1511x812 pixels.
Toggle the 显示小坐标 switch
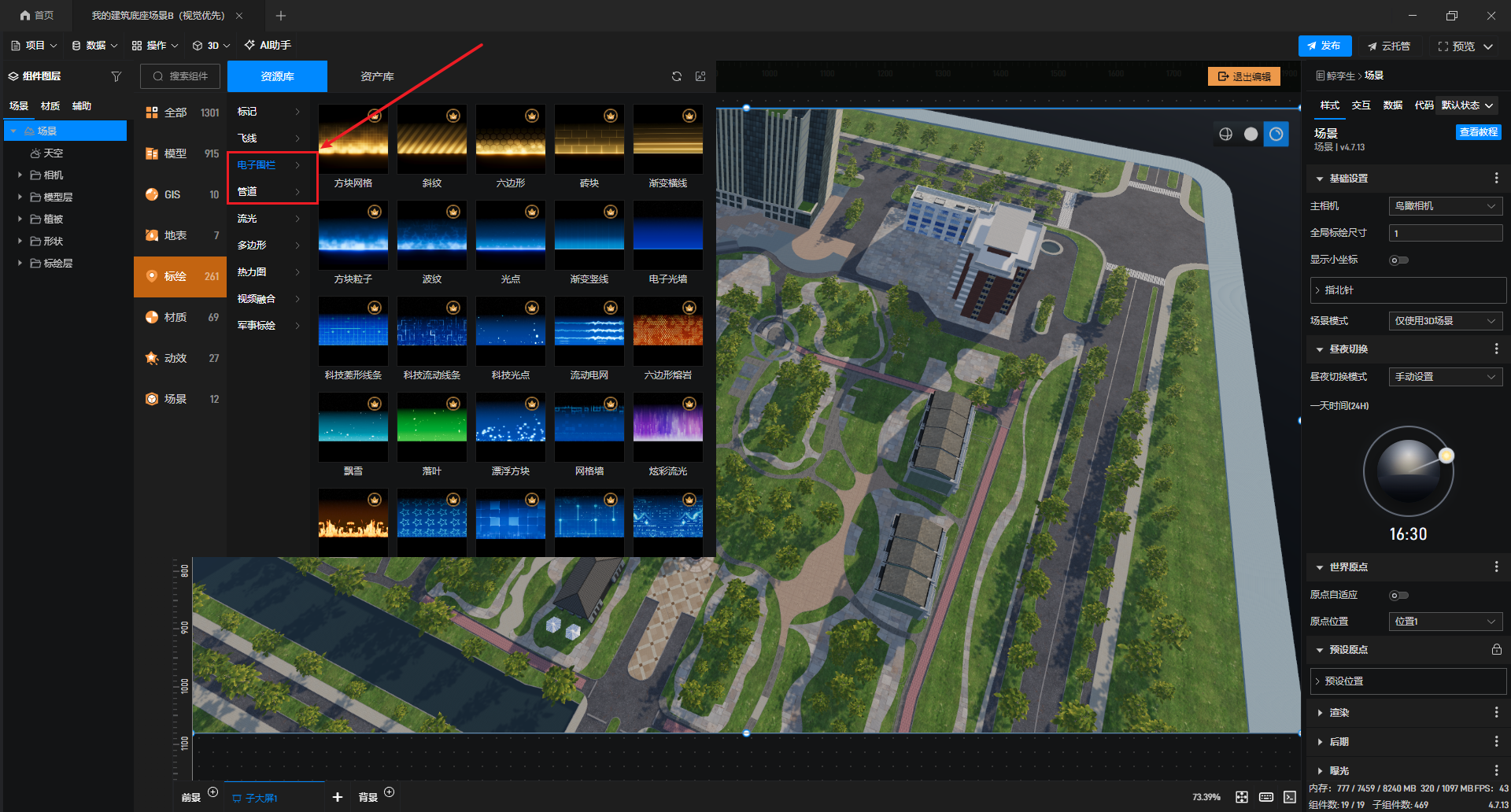click(1398, 260)
